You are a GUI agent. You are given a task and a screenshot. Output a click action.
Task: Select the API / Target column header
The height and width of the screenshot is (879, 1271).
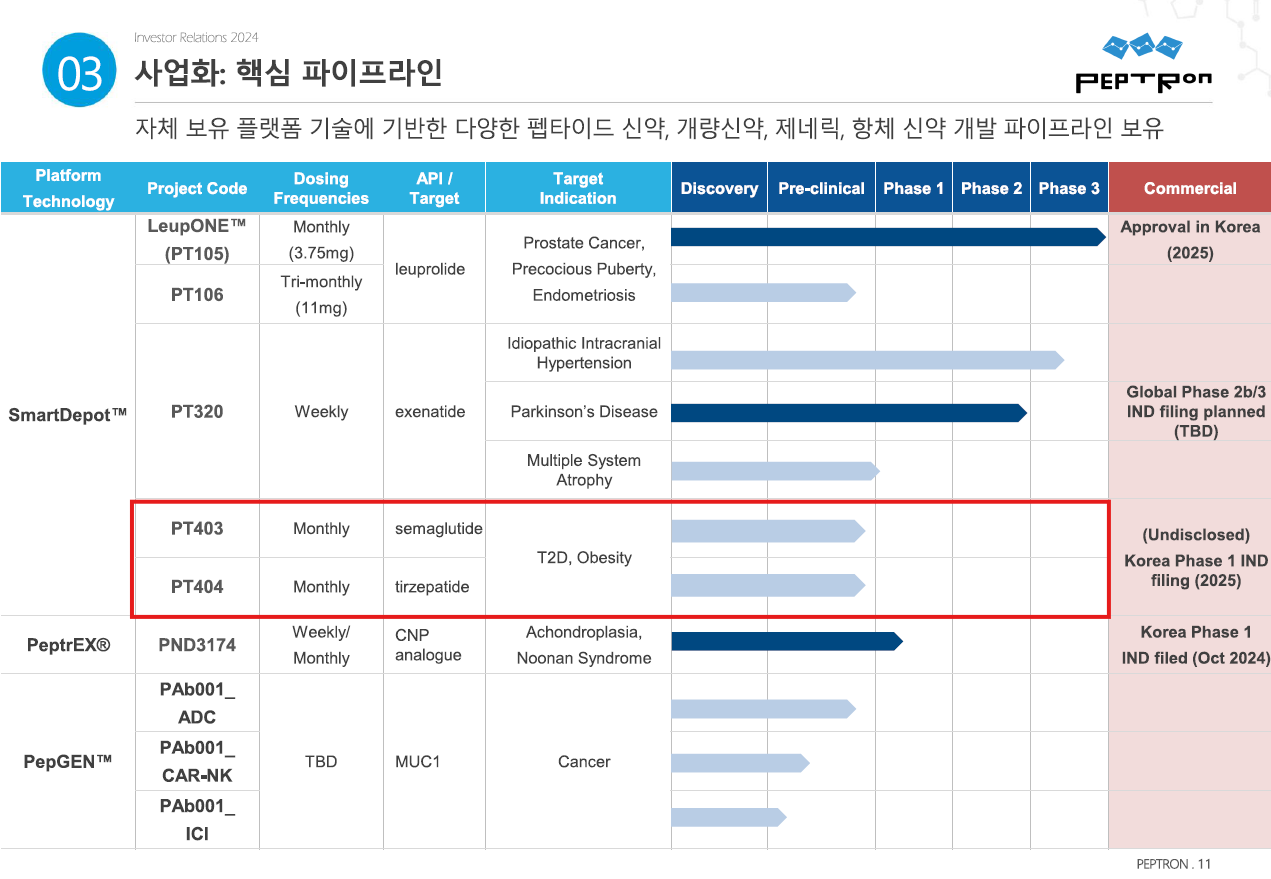tap(434, 188)
